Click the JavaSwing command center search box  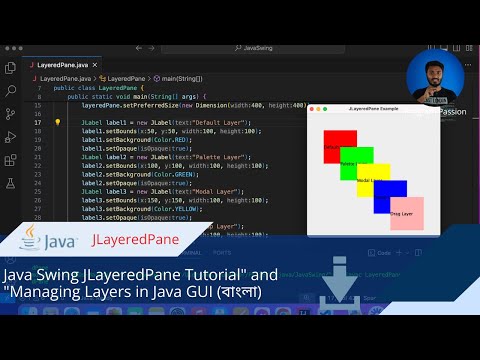[253, 48]
